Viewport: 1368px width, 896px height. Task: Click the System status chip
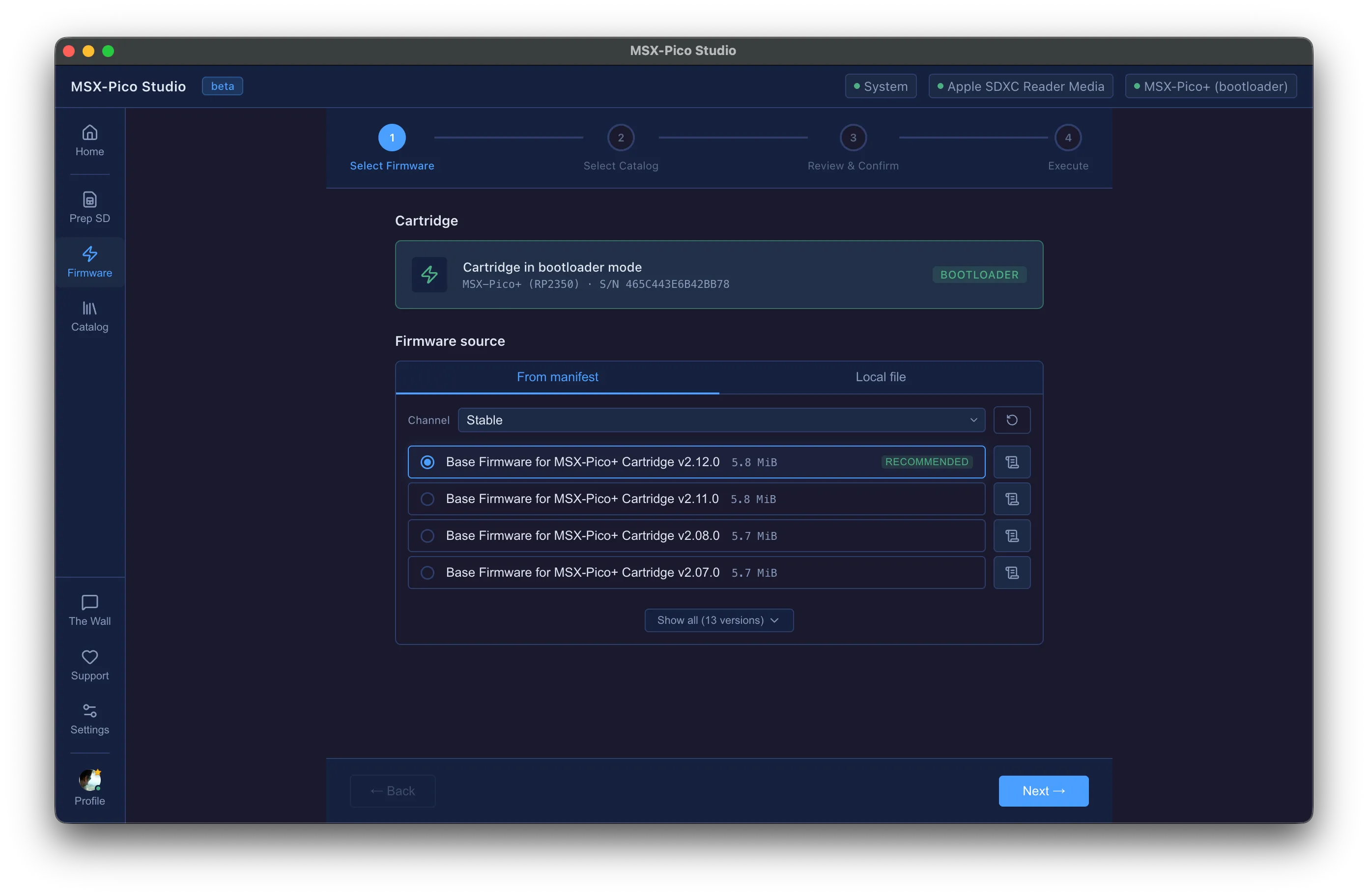click(x=881, y=86)
